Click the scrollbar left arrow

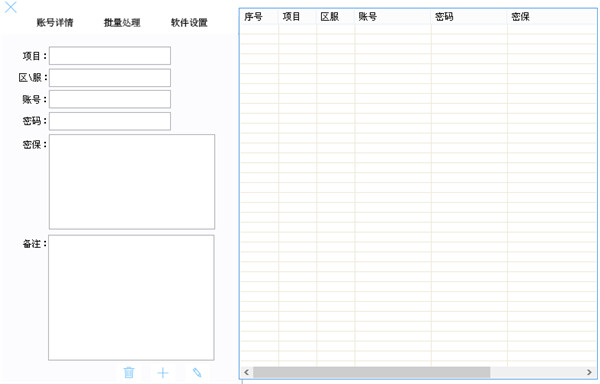(x=246, y=372)
